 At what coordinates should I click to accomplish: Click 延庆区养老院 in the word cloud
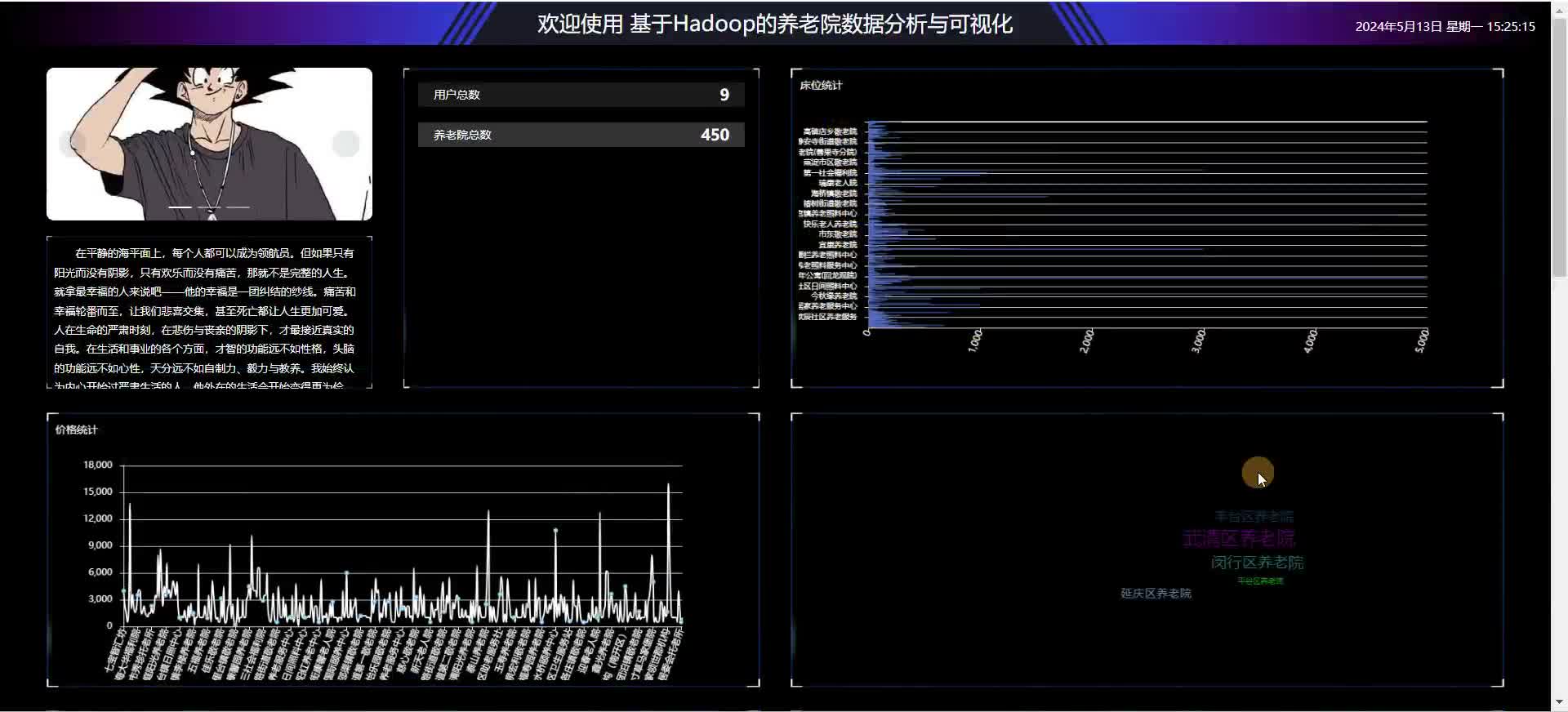point(1156,594)
